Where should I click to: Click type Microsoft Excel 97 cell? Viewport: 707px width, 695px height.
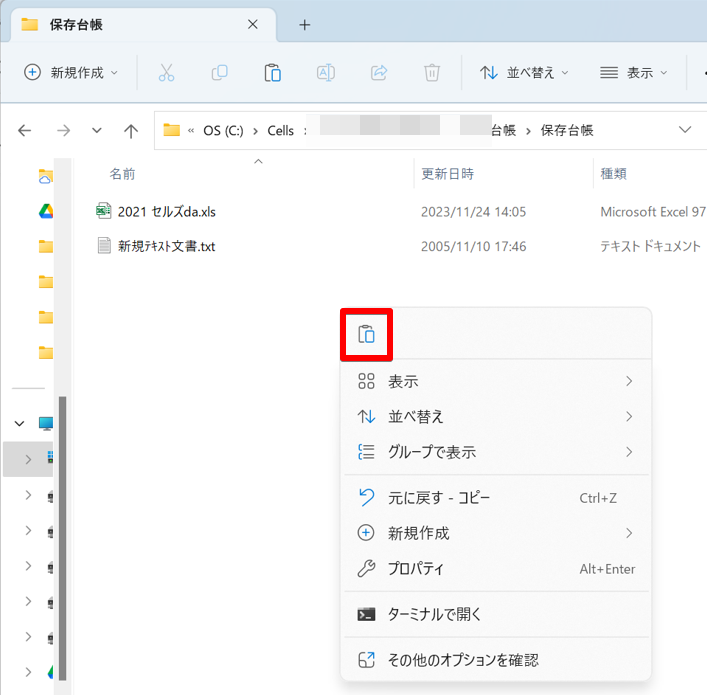[x=653, y=212]
